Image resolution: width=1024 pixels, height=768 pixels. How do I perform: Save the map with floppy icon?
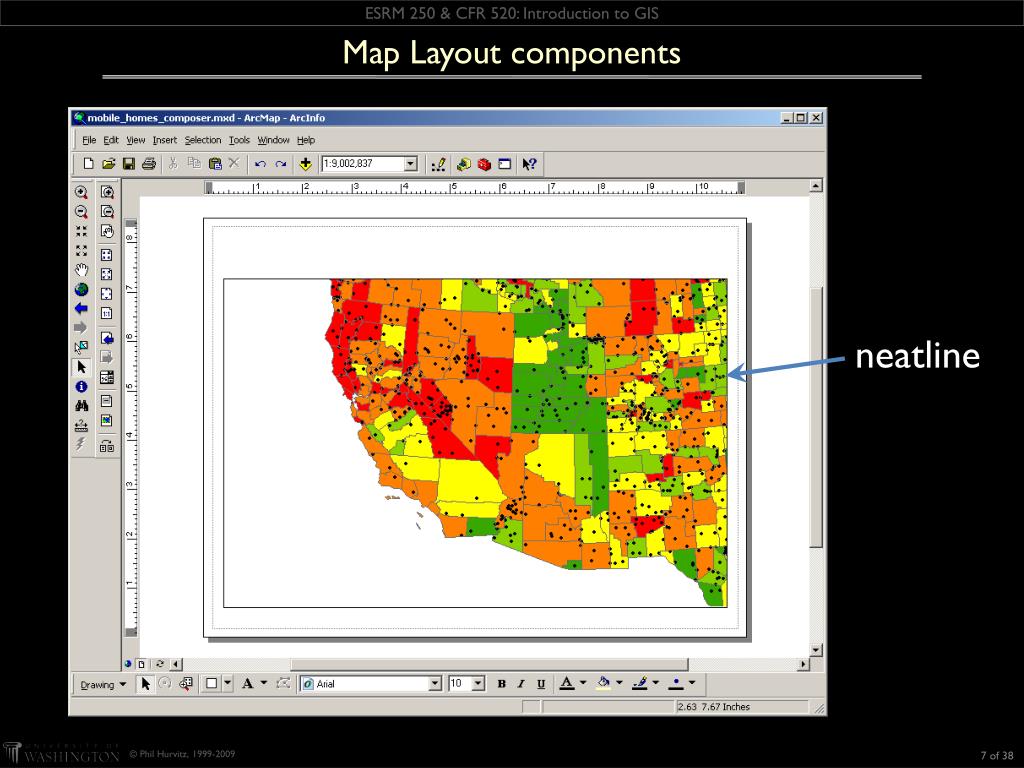tap(129, 164)
